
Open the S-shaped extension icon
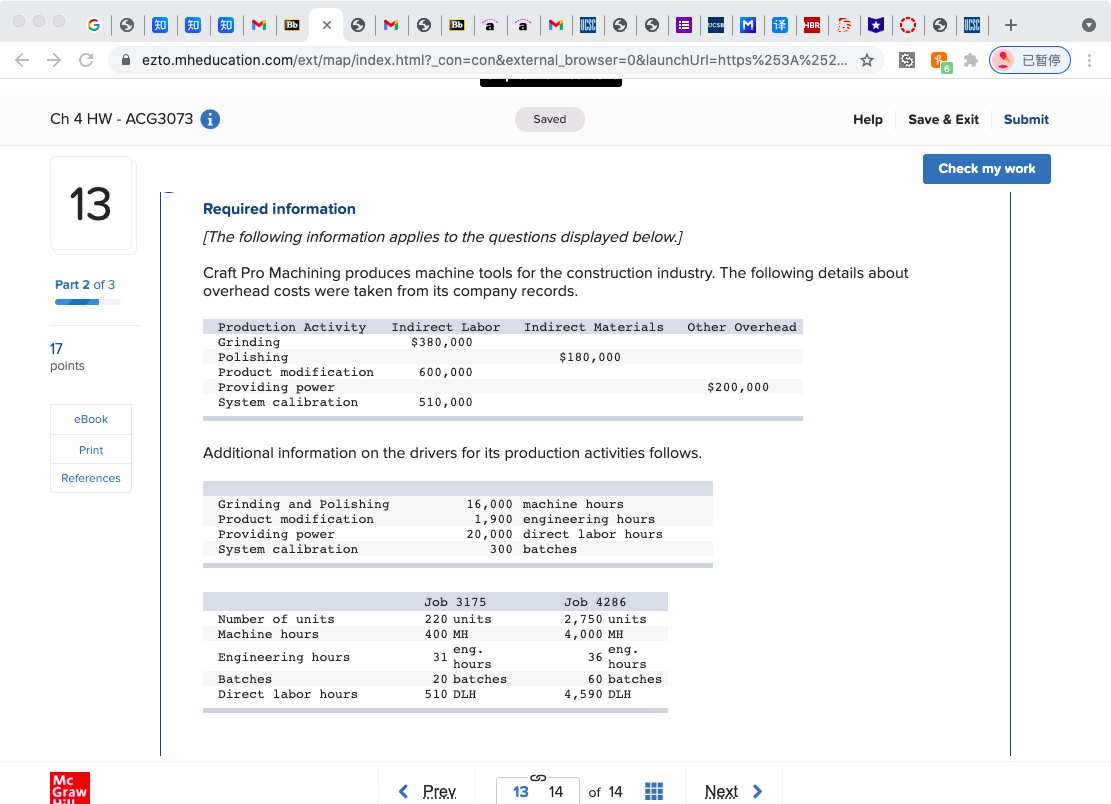907,60
